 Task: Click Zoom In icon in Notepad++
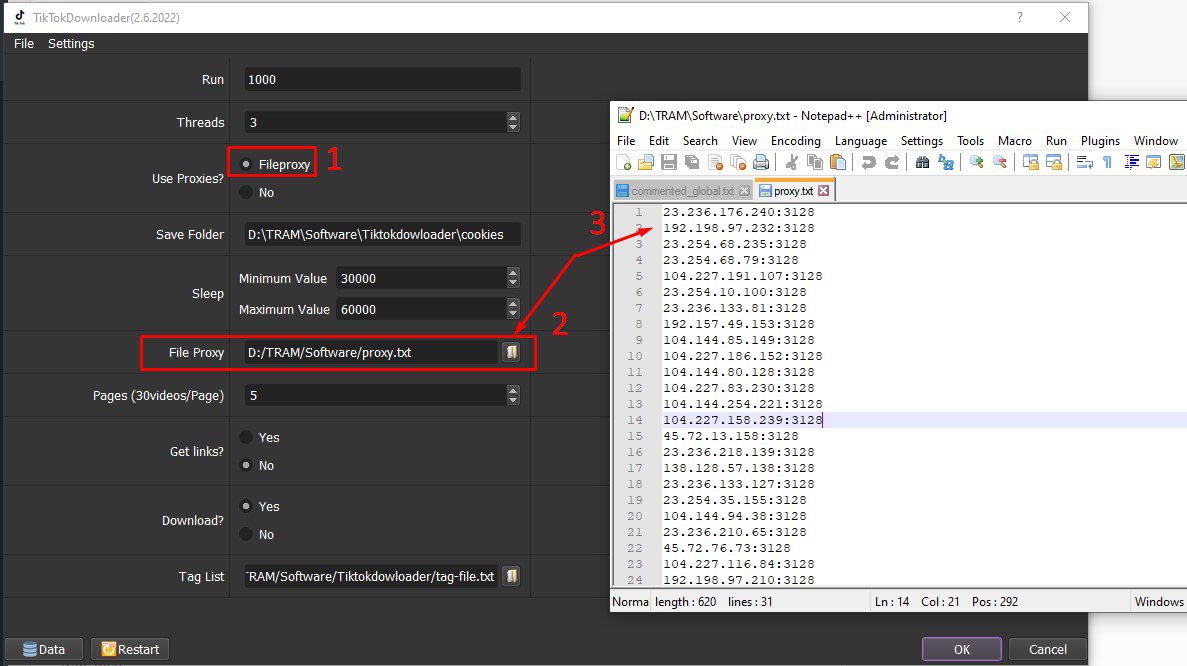tap(977, 163)
